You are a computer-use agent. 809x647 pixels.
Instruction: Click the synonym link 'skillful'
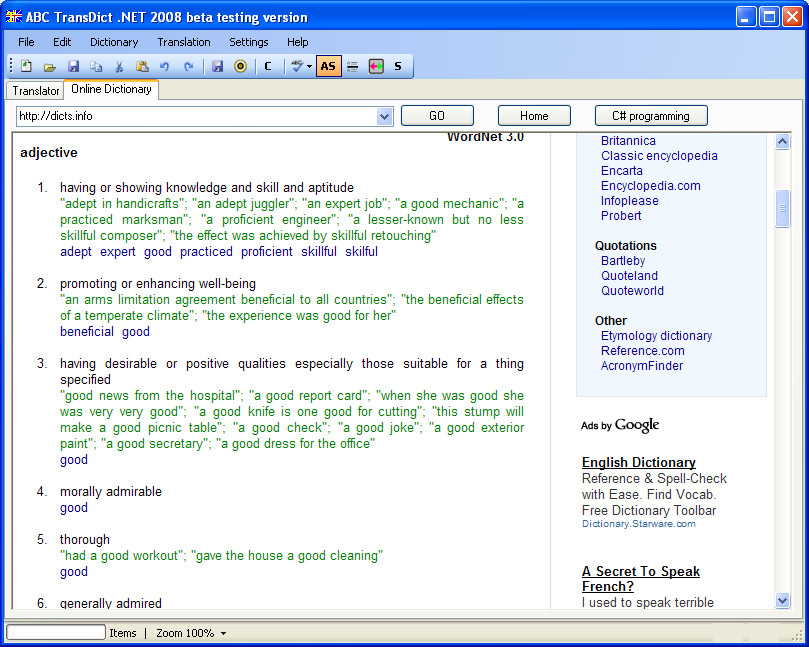pyautogui.click(x=318, y=252)
